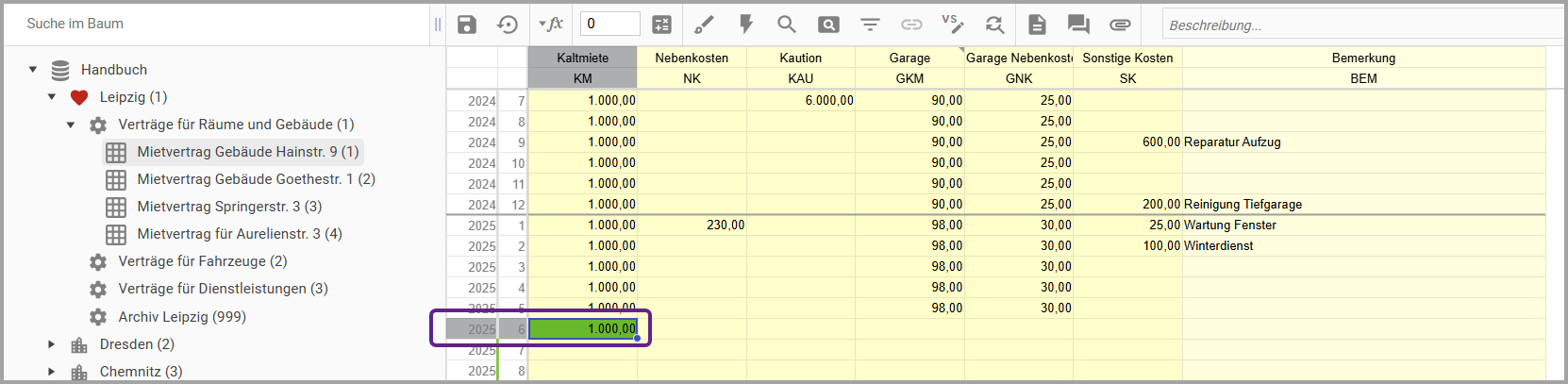This screenshot has height=384, width=1568.
Task: Click the Kaltmiete column header
Action: coord(582,58)
